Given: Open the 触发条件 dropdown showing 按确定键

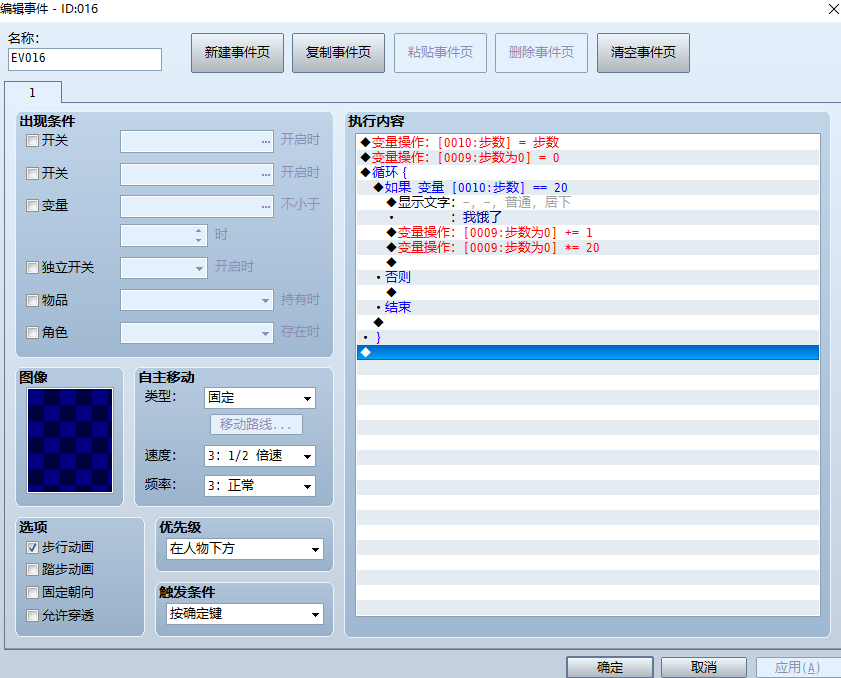Looking at the screenshot, I should [245, 614].
